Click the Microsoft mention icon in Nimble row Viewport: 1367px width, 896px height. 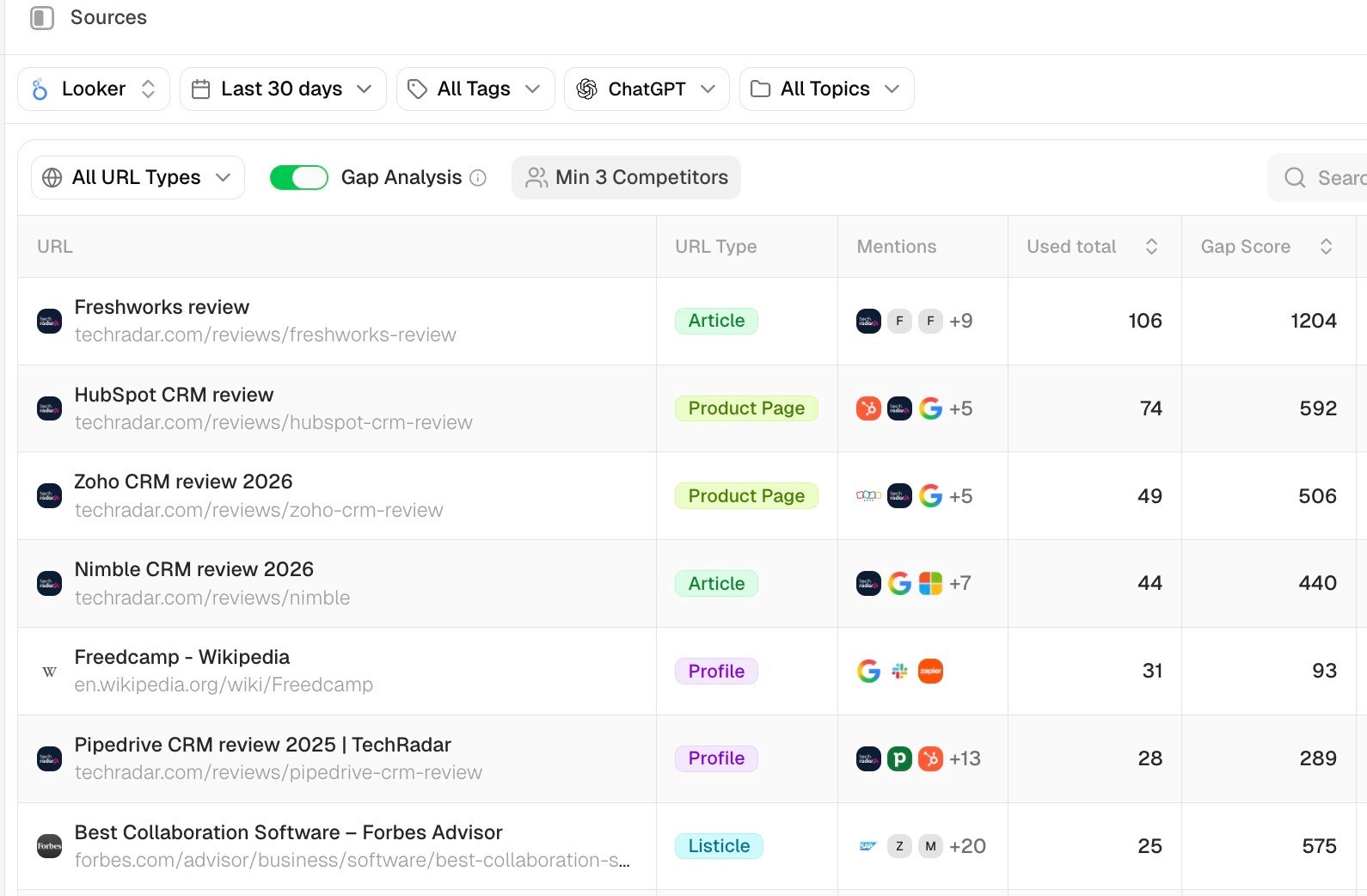click(x=930, y=584)
